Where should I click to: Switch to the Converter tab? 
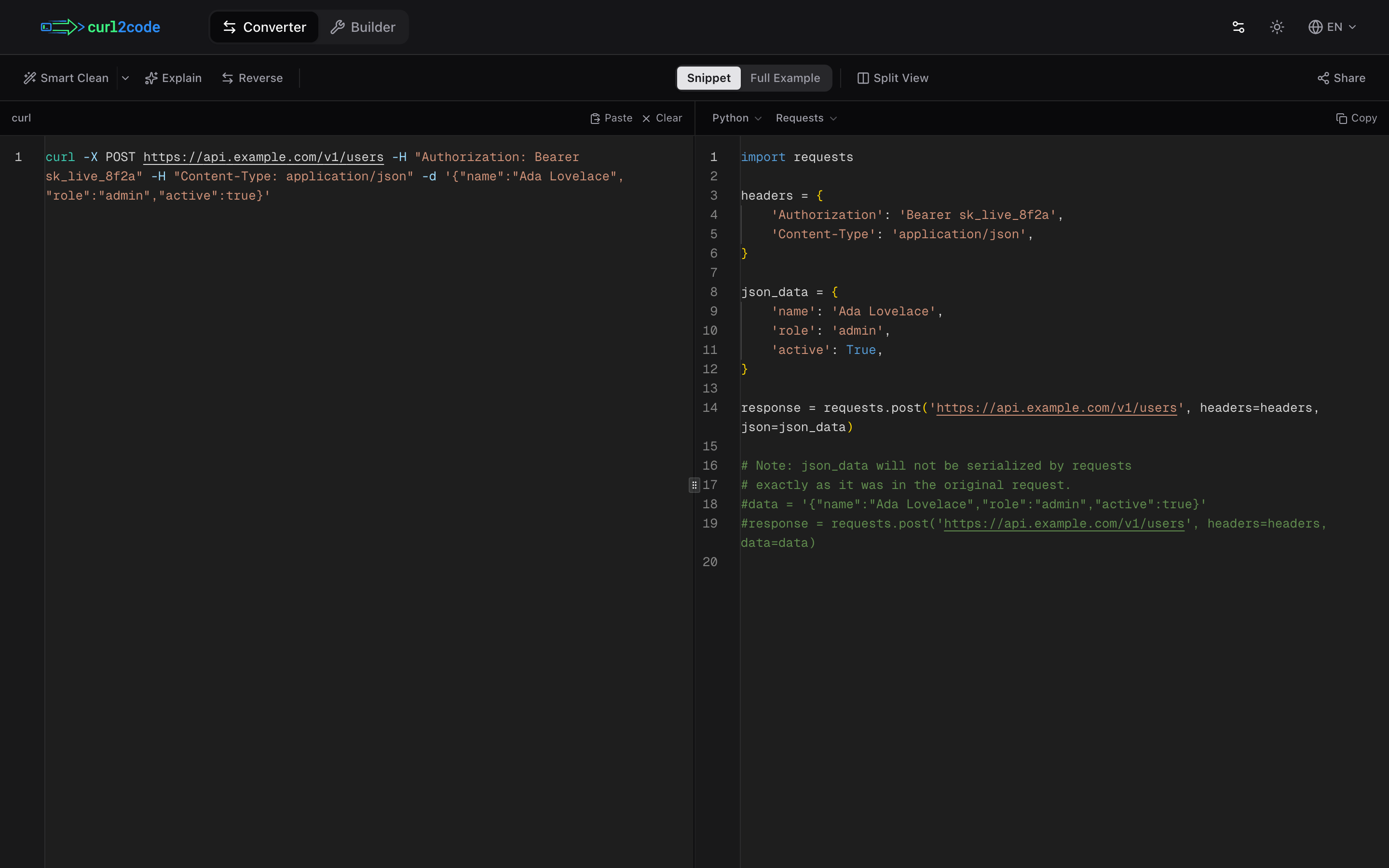(x=265, y=27)
